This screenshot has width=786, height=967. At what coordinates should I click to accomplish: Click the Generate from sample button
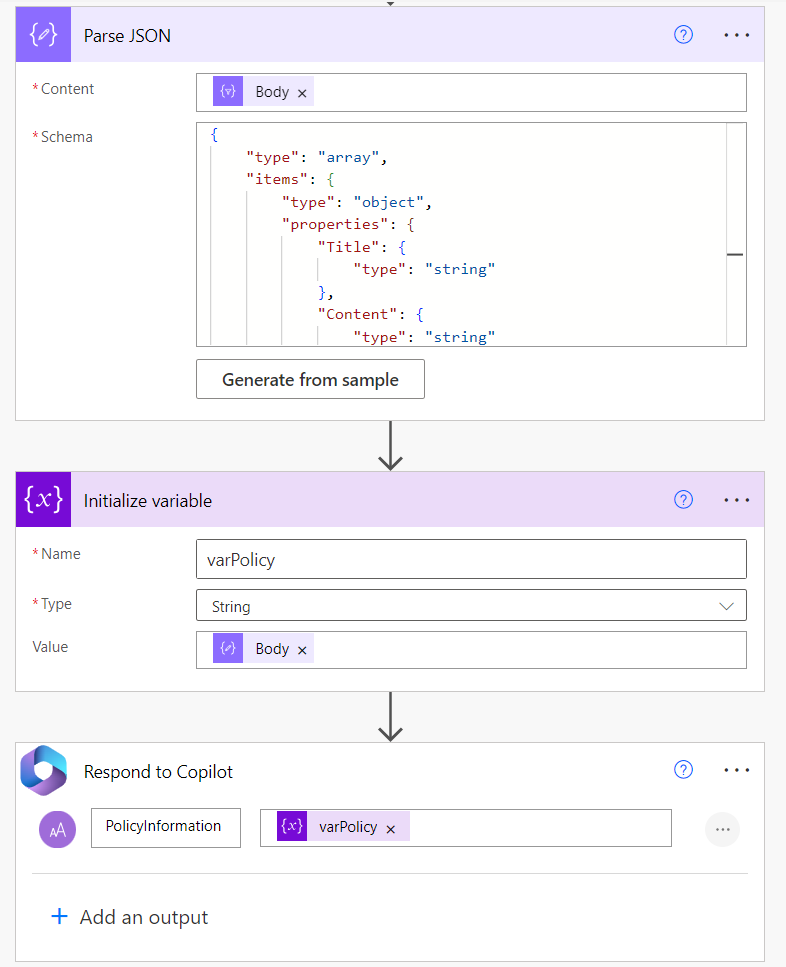[x=310, y=380]
